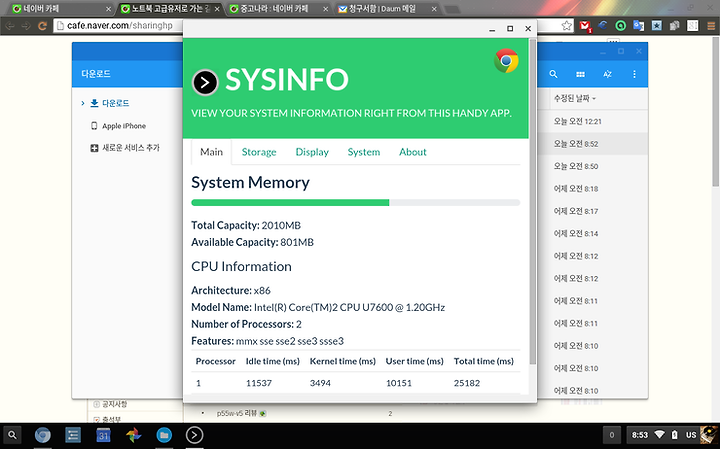Open the Files app from the shelf
The width and height of the screenshot is (720, 449).
pos(164,435)
